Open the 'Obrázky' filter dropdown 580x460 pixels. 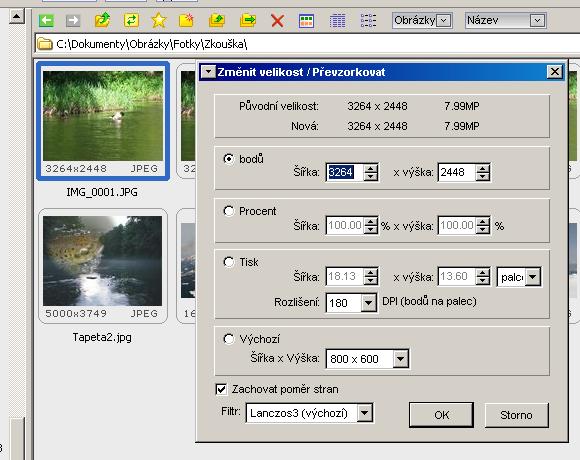pos(444,20)
